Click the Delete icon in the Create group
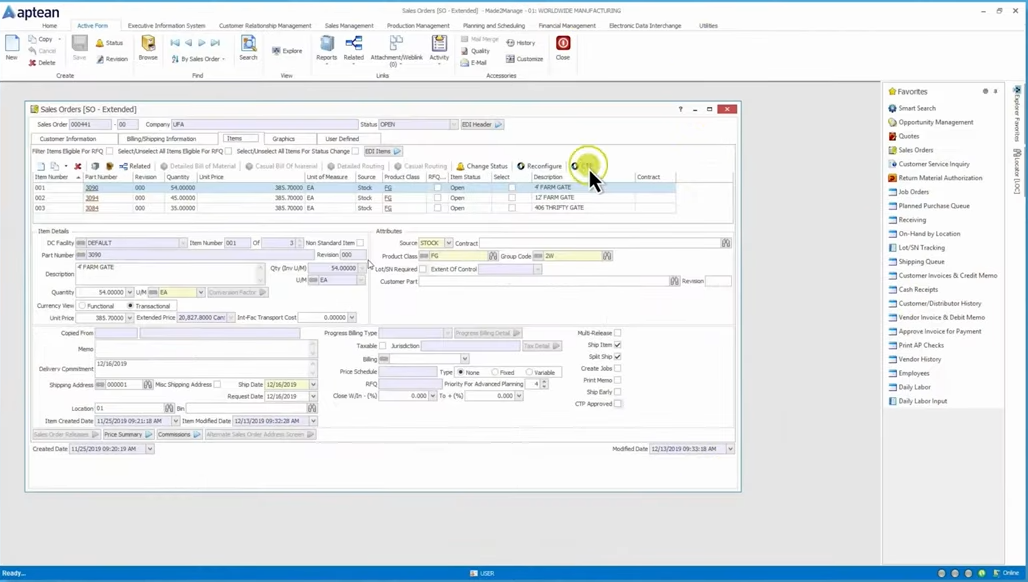This screenshot has width=1028, height=582. coord(45,62)
